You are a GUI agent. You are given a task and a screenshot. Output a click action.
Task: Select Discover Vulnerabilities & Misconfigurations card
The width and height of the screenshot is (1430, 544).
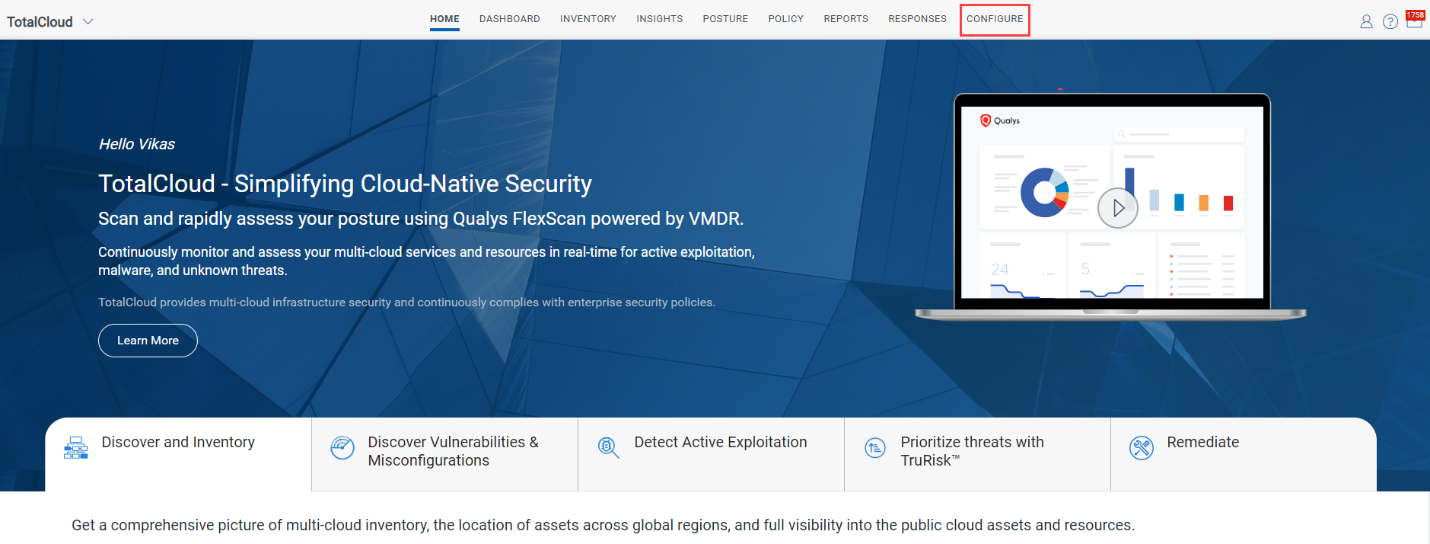coord(445,454)
